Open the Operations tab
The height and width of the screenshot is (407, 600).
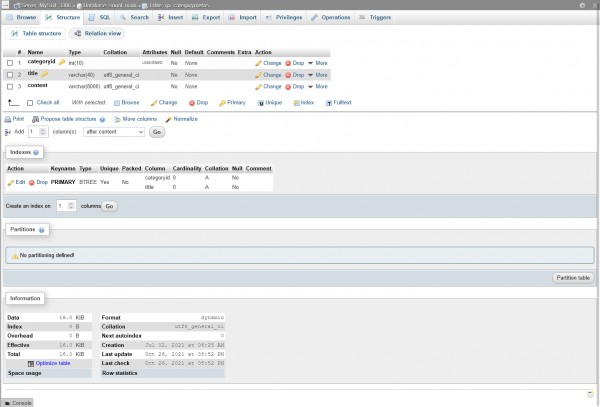tap(331, 17)
